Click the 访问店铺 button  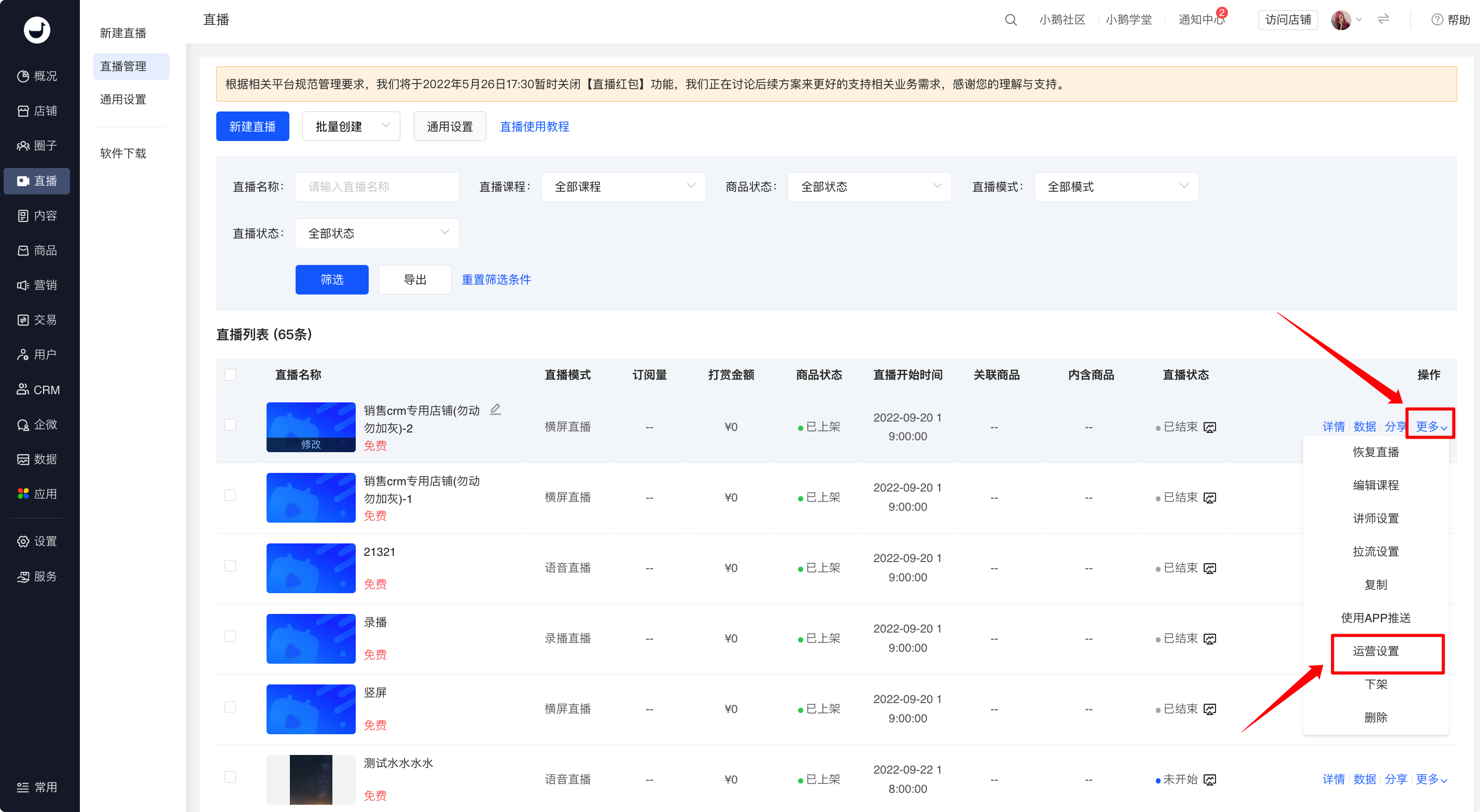tap(1288, 20)
